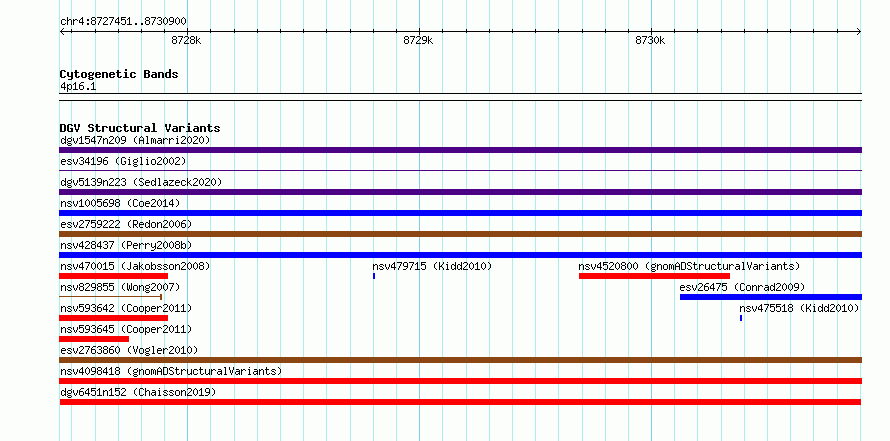Open the esv26475 (Conrad2009) label

pos(742,287)
